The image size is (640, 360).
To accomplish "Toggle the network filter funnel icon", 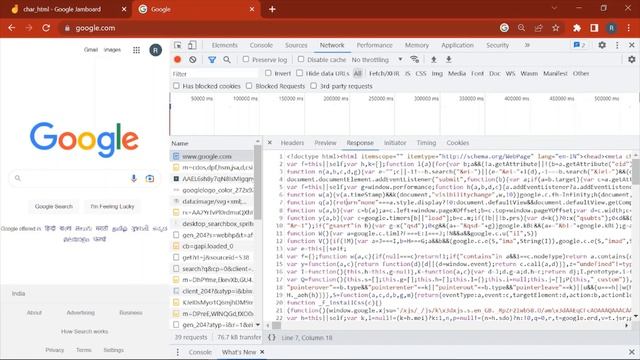I will click(212, 60).
